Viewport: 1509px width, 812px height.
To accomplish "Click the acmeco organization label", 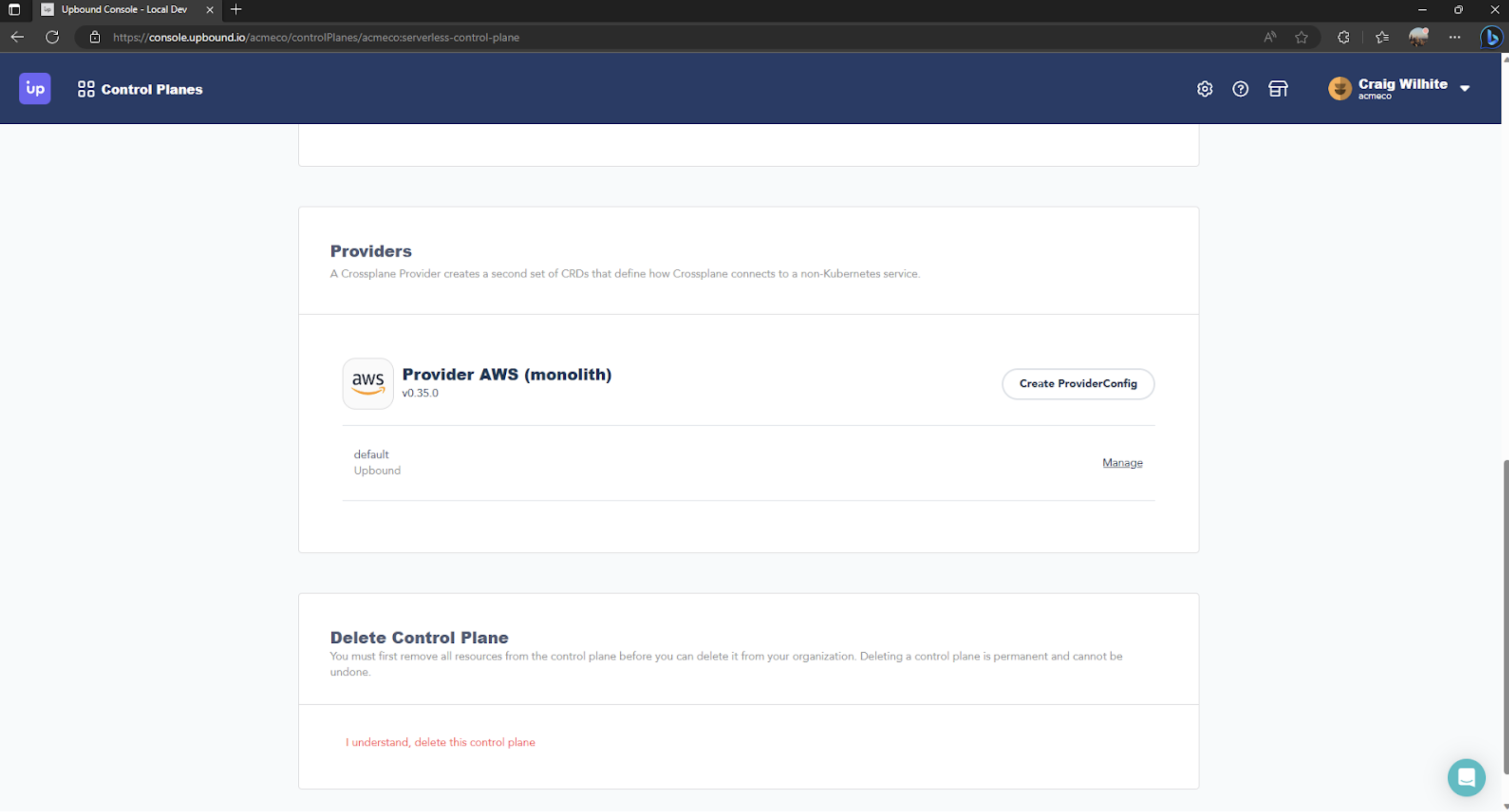I will [x=1374, y=96].
